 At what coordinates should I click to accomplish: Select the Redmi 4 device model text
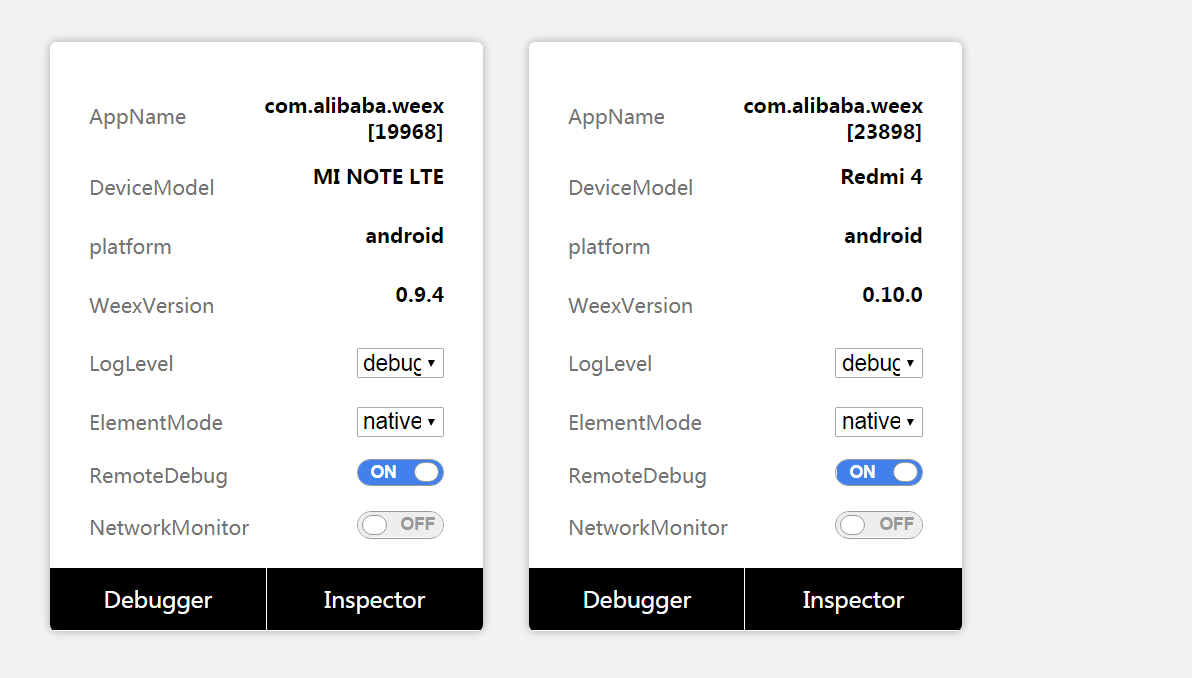click(881, 177)
